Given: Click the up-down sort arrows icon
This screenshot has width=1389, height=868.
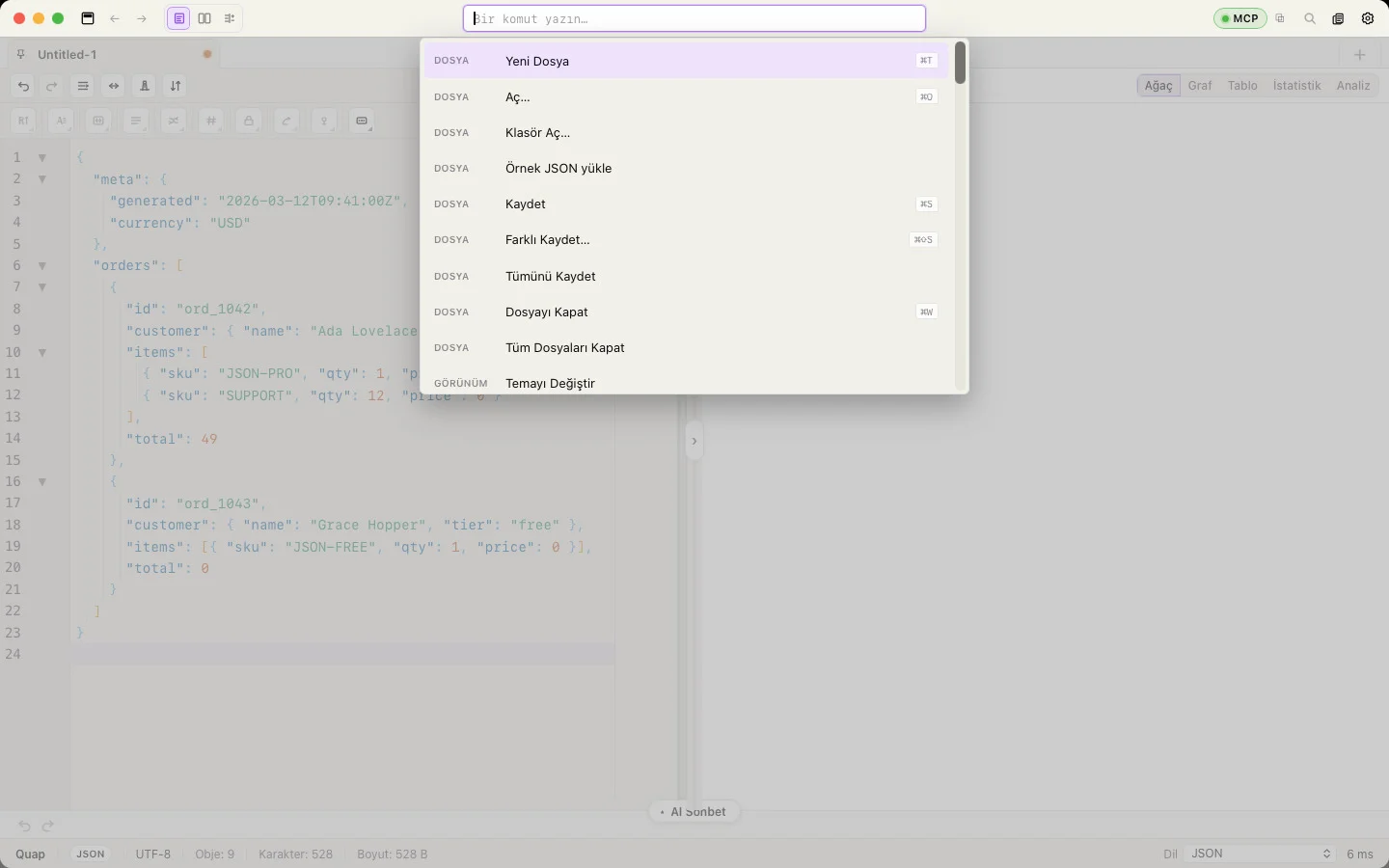Looking at the screenshot, I should pyautogui.click(x=176, y=86).
